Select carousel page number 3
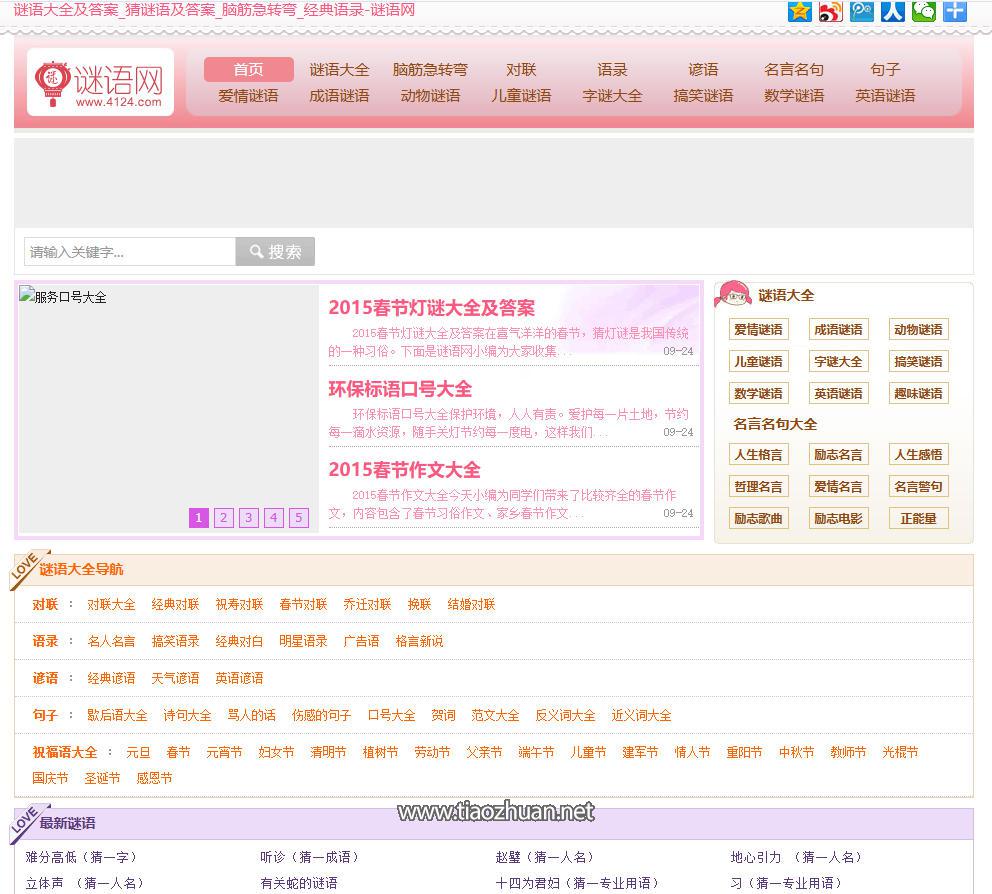 coord(248,518)
